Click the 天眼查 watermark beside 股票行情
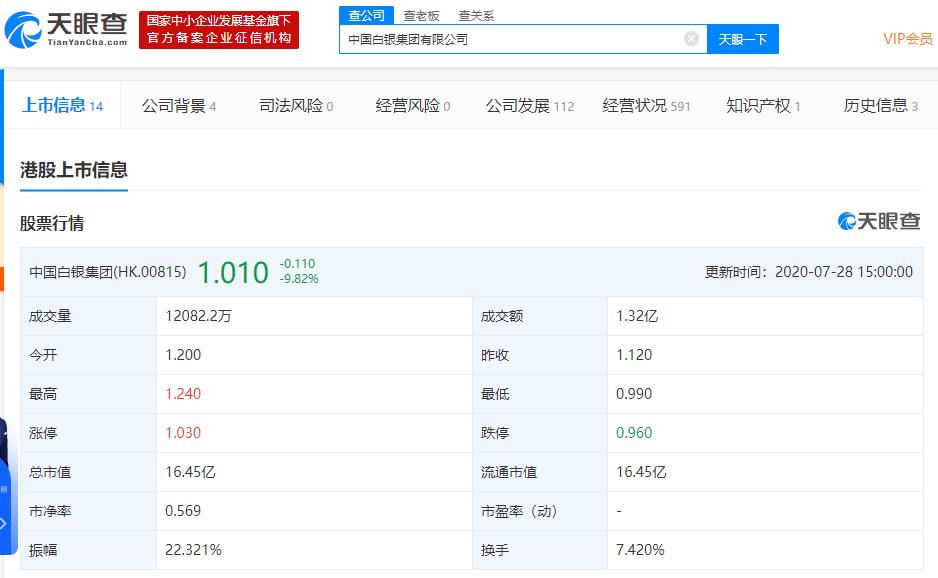Viewport: 938px width, 578px height. click(x=877, y=223)
